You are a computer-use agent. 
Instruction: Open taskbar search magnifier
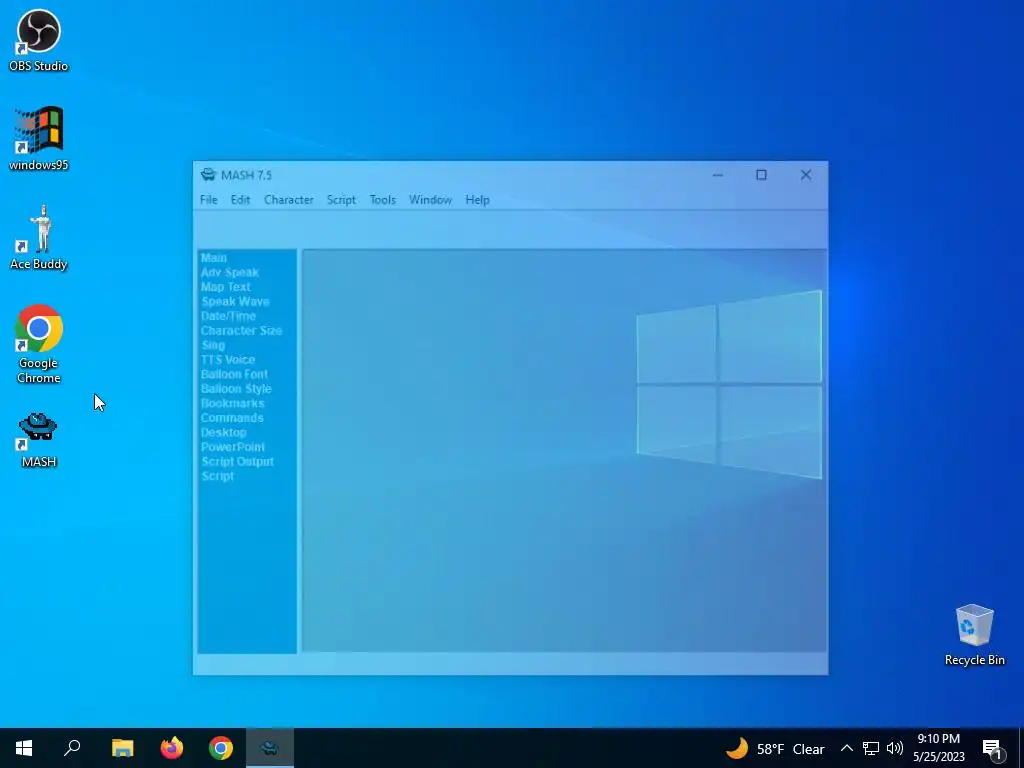point(72,748)
